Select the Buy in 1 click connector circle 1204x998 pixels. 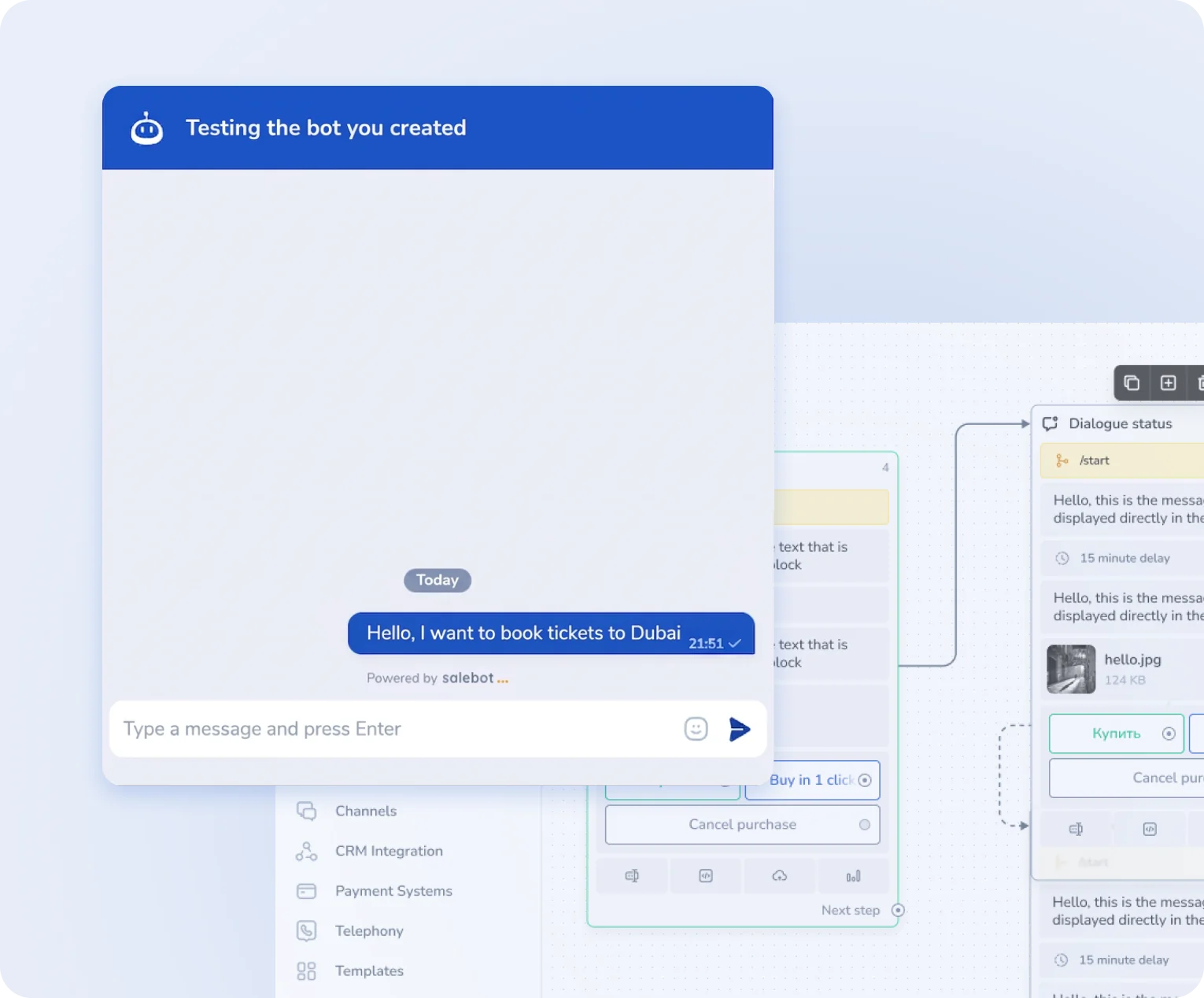[865, 780]
